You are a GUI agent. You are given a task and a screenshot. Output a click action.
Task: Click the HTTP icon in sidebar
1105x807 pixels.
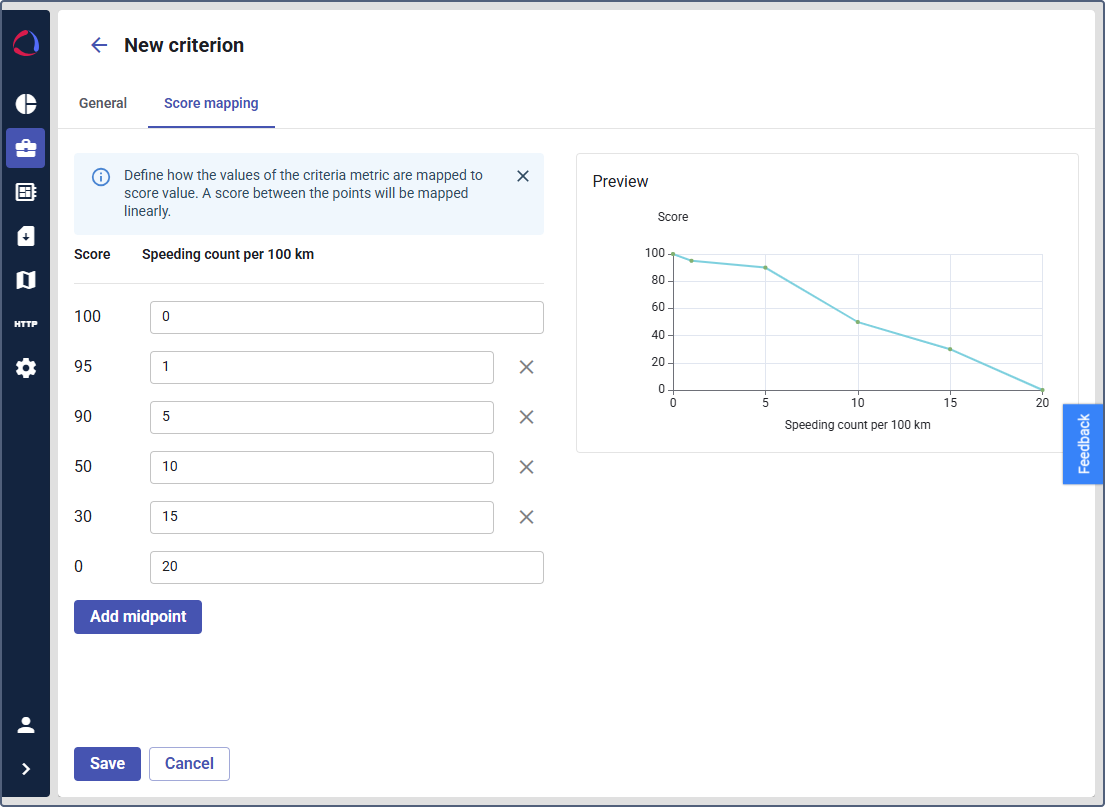(x=26, y=324)
